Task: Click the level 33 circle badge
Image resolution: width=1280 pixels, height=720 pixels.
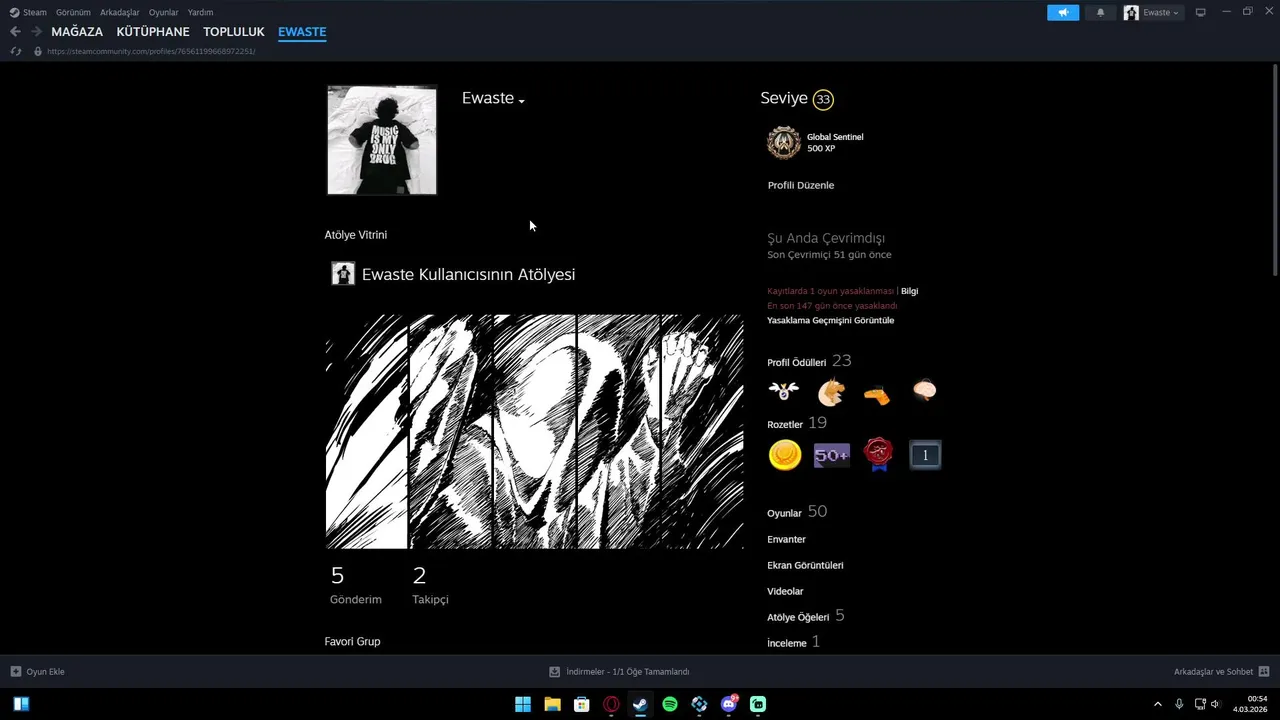Action: pyautogui.click(x=823, y=99)
